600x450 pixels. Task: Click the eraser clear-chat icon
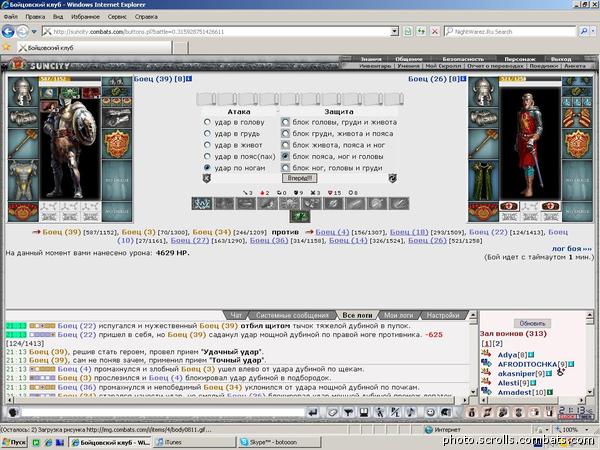coord(333,412)
